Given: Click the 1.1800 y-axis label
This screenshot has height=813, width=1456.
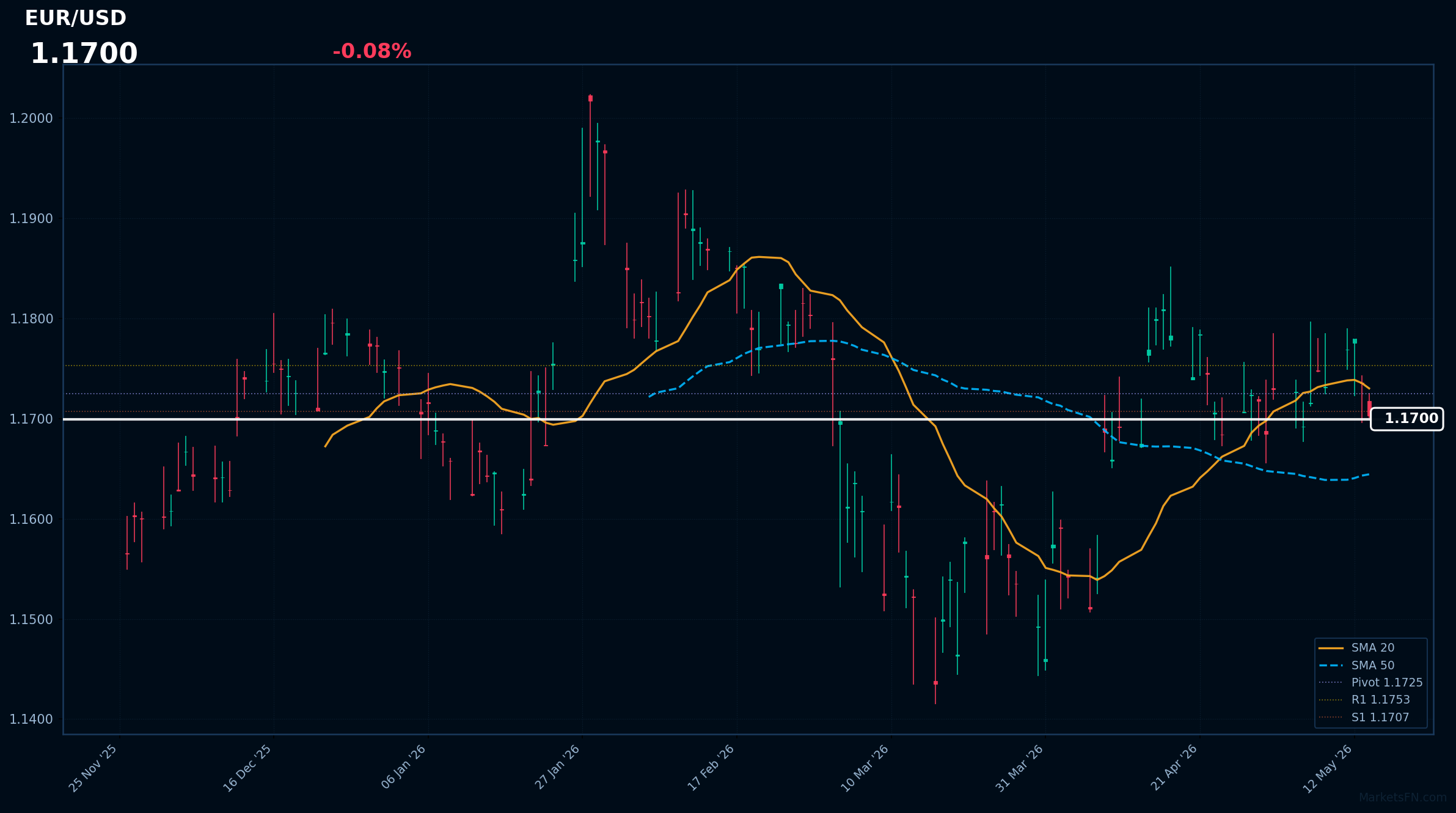Looking at the screenshot, I should (x=31, y=319).
